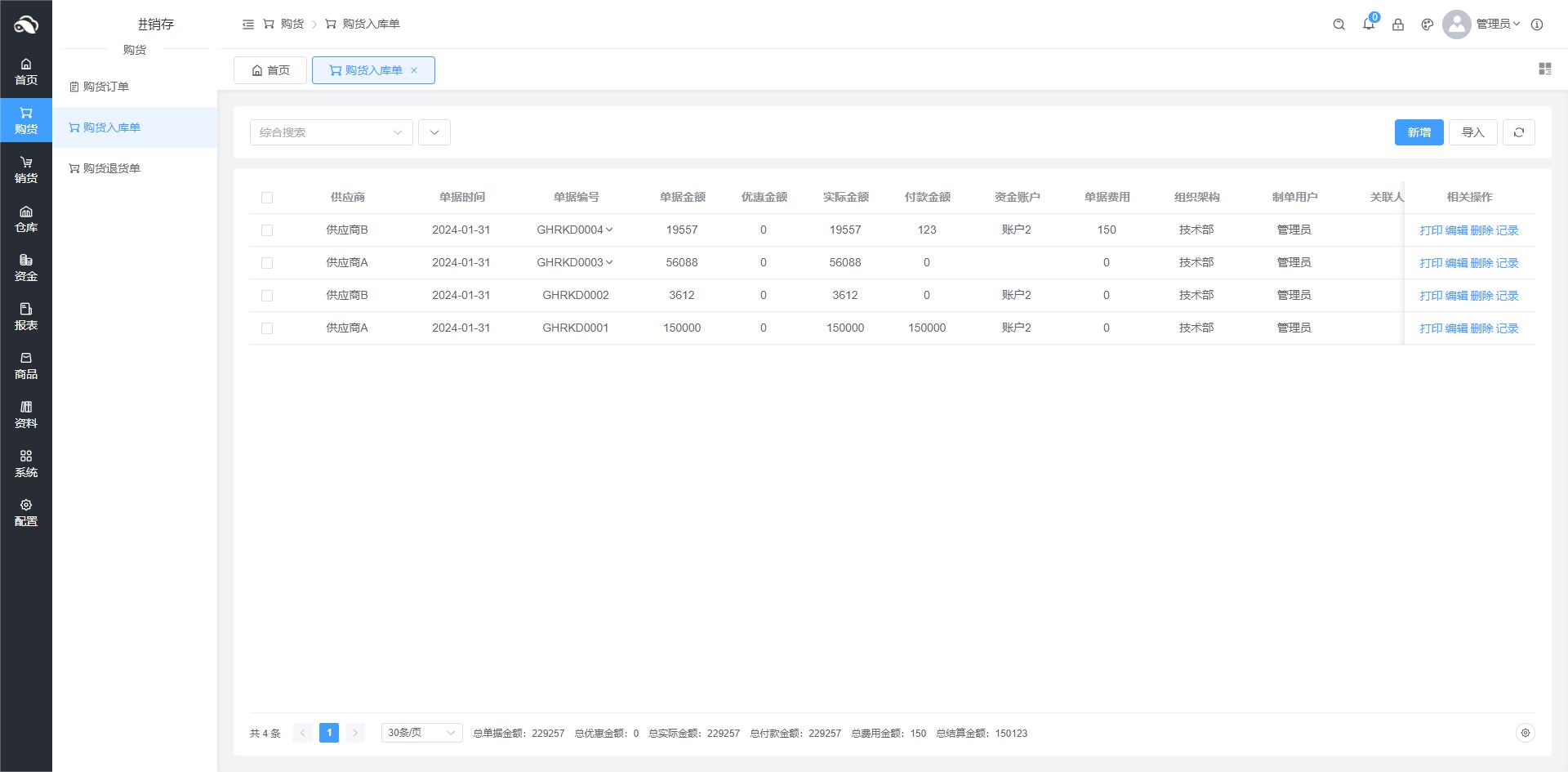1568x772 pixels.
Task: Open 购货退货单 in the side menu
Action: coord(111,168)
